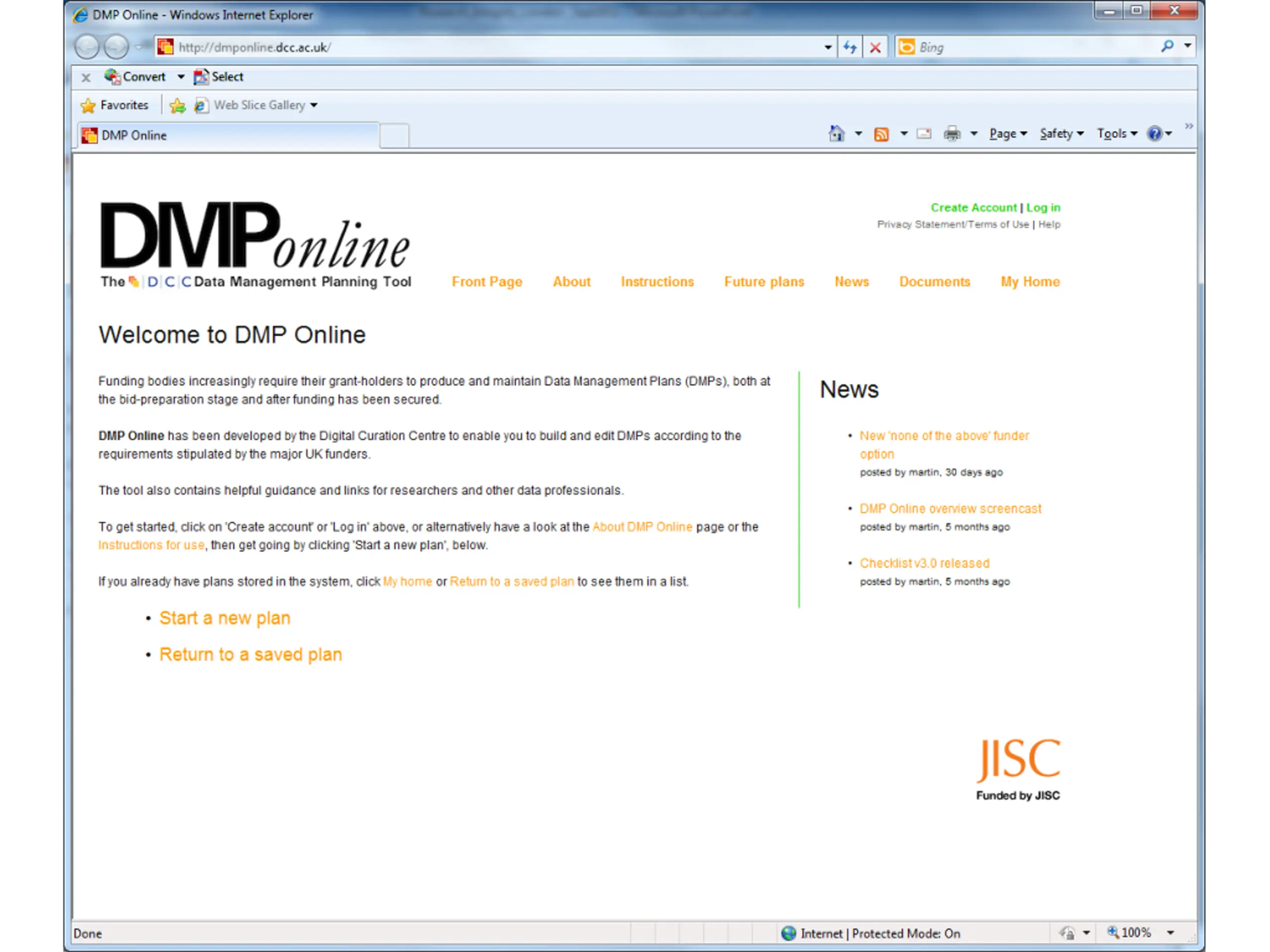Image resolution: width=1270 pixels, height=952 pixels.
Task: Click the RSS Feeds orange icon
Action: (881, 134)
